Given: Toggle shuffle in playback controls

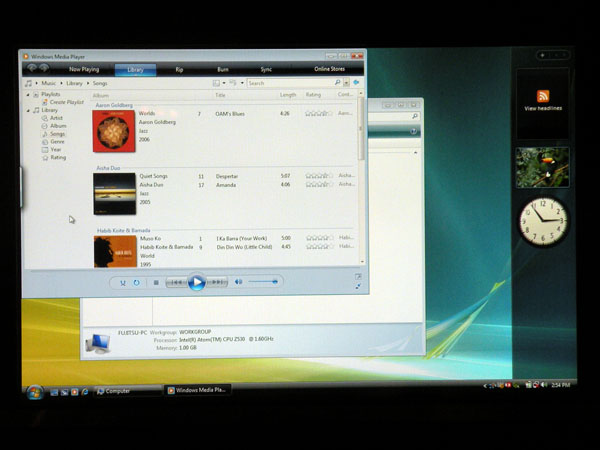Looking at the screenshot, I should tap(123, 283).
